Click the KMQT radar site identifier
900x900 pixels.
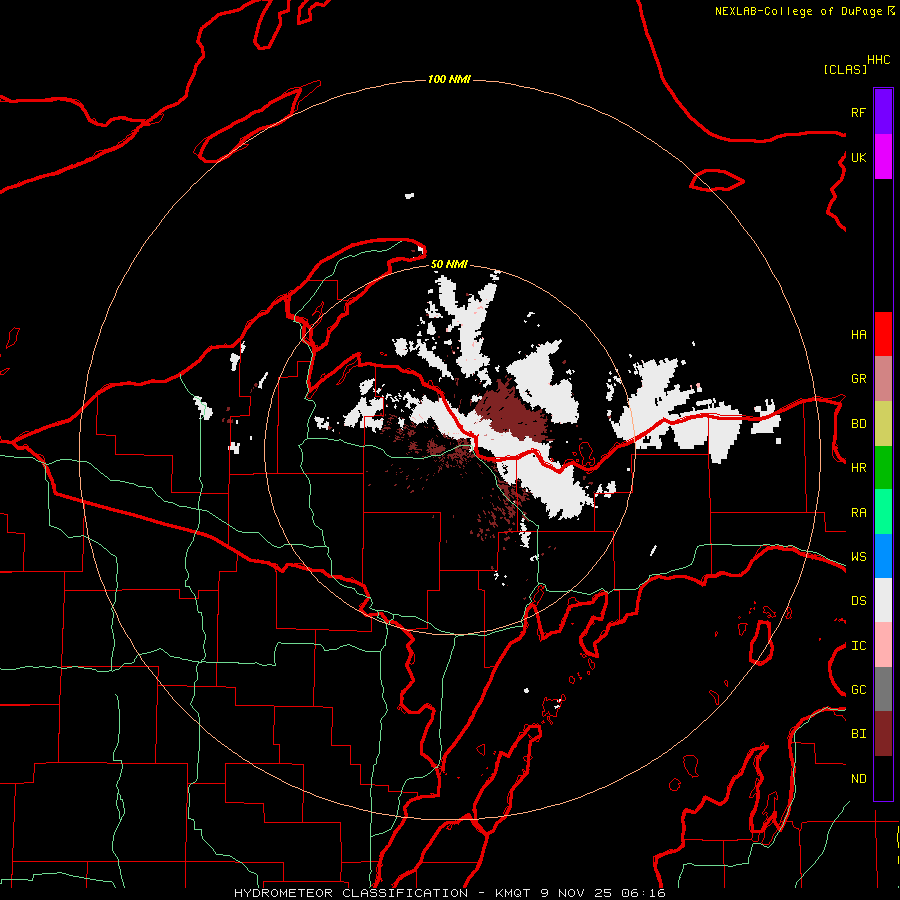(x=513, y=893)
